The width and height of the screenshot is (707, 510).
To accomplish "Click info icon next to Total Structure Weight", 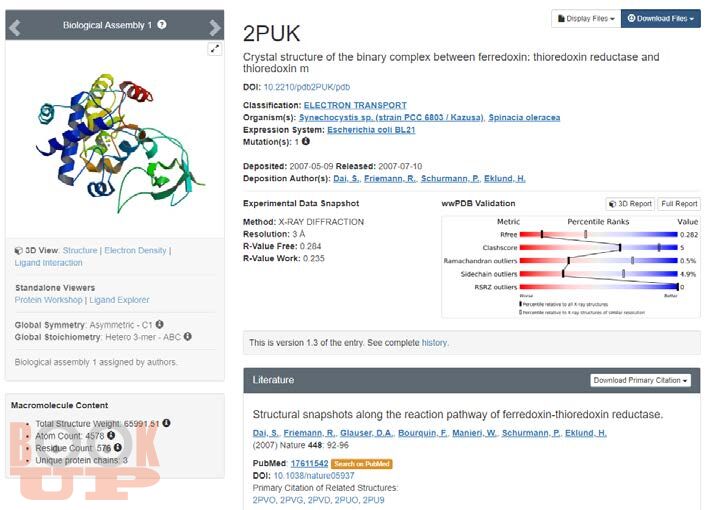I will pyautogui.click(x=166, y=423).
